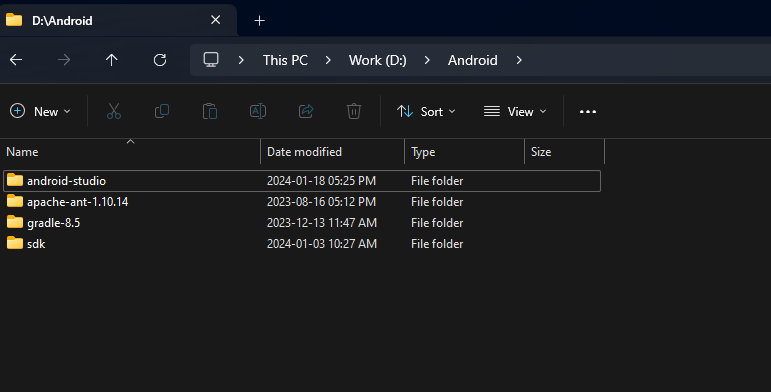This screenshot has height=392, width=771.
Task: Click the Copy icon in toolbar
Action: click(162, 111)
